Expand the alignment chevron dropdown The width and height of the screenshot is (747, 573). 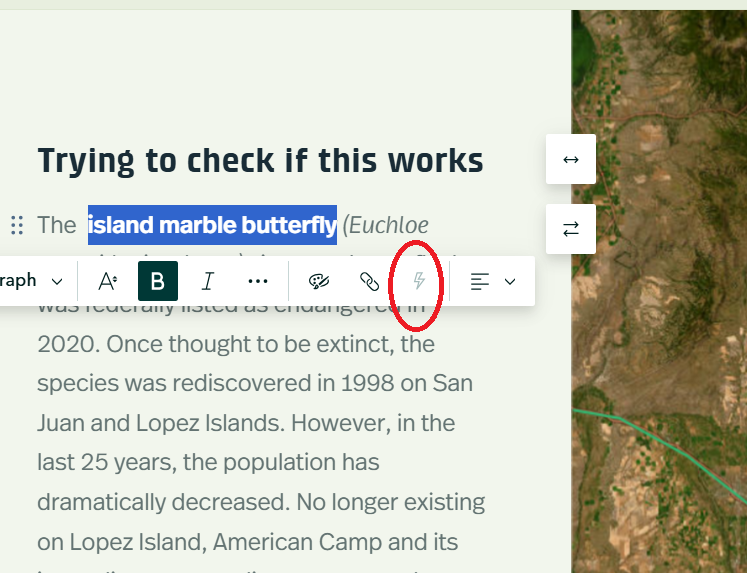[510, 281]
